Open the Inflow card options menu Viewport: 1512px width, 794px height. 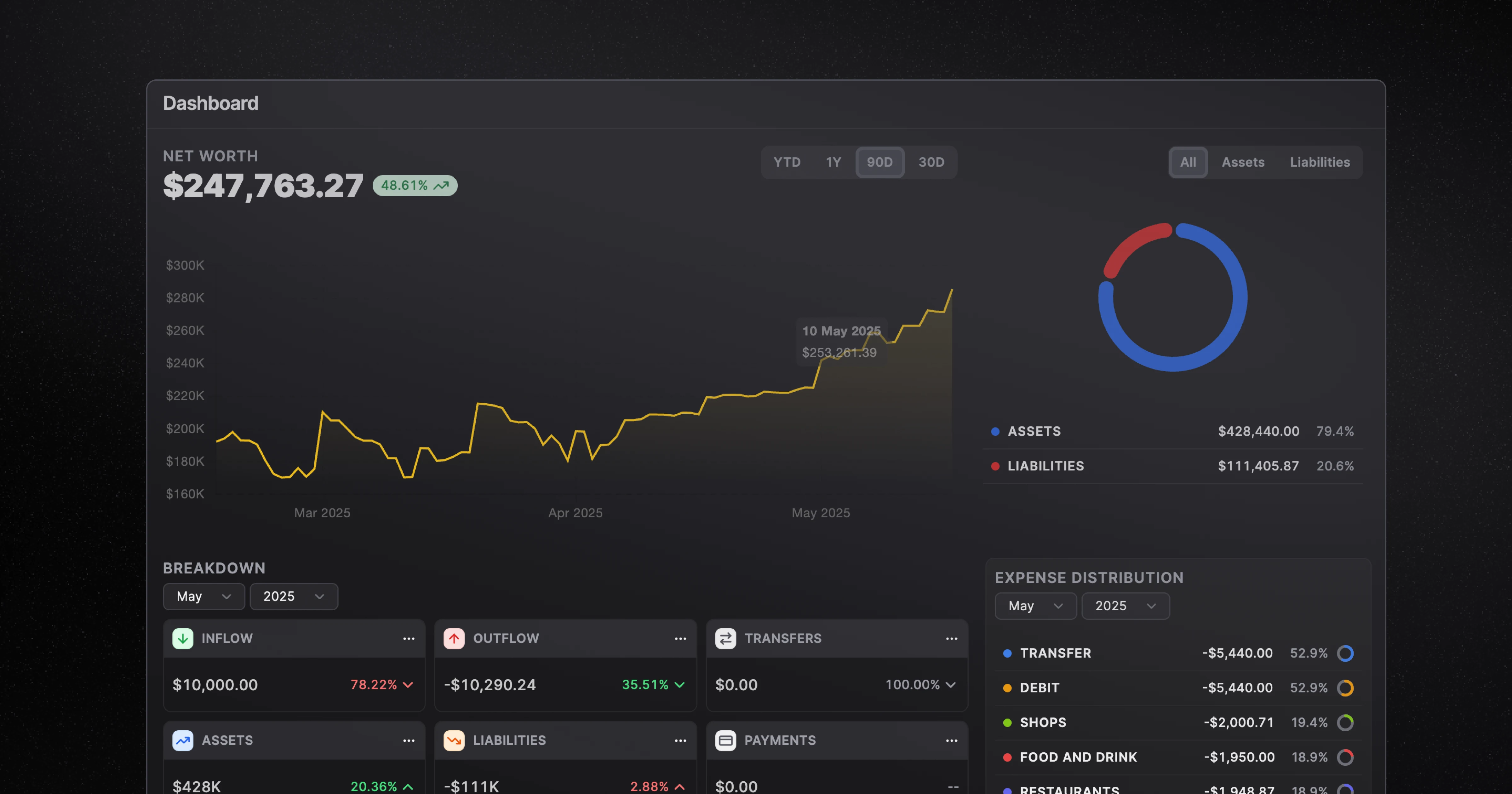click(x=409, y=638)
